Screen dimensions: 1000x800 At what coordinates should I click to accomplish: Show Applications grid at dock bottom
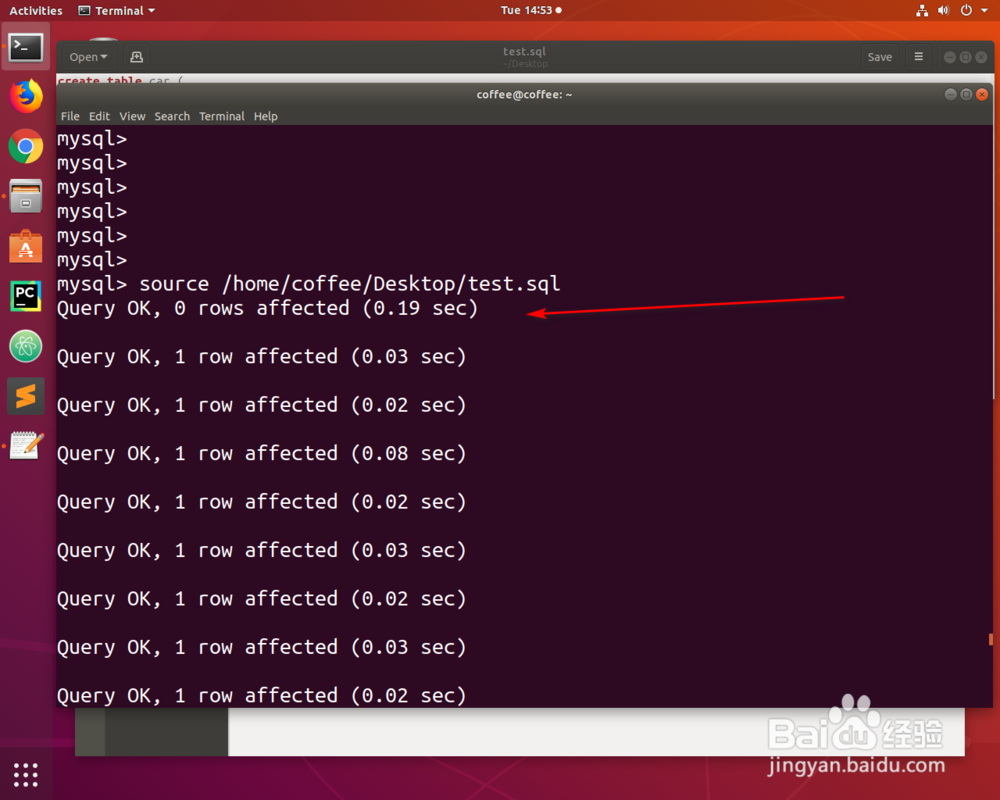coord(26,774)
